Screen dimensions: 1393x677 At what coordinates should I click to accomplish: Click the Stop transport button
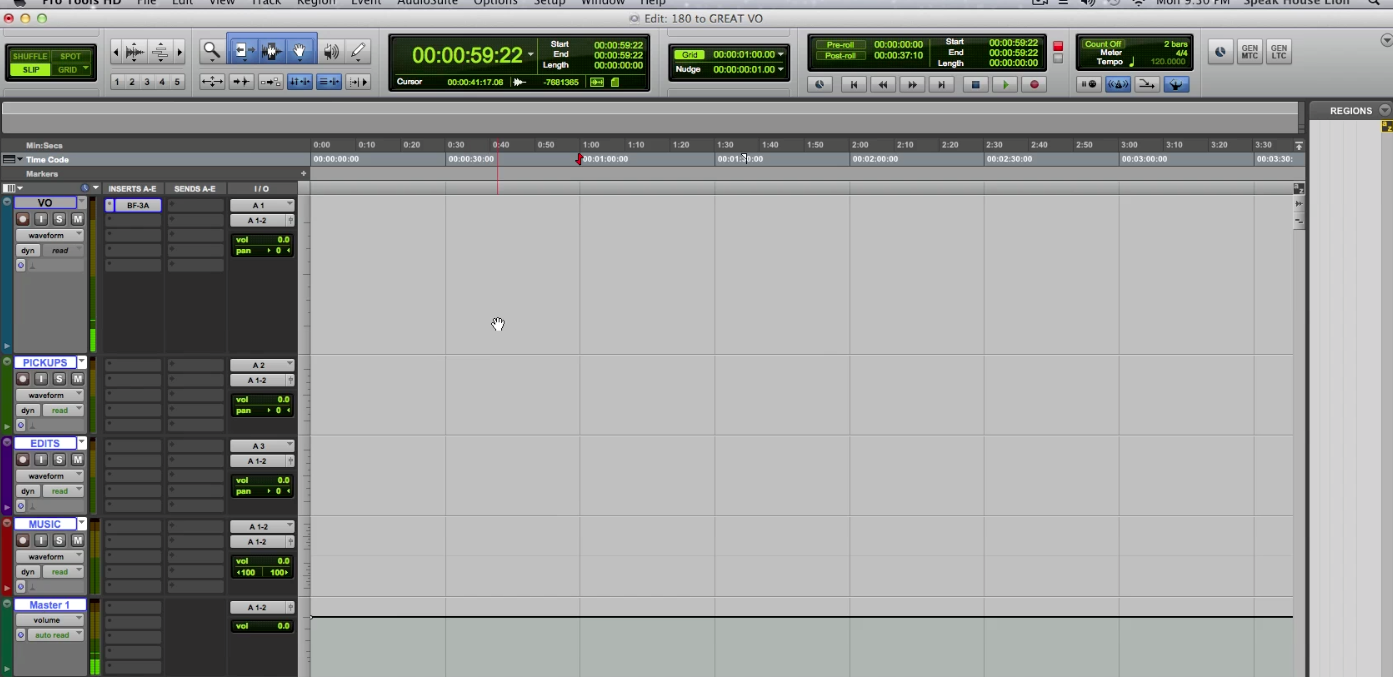coord(976,85)
